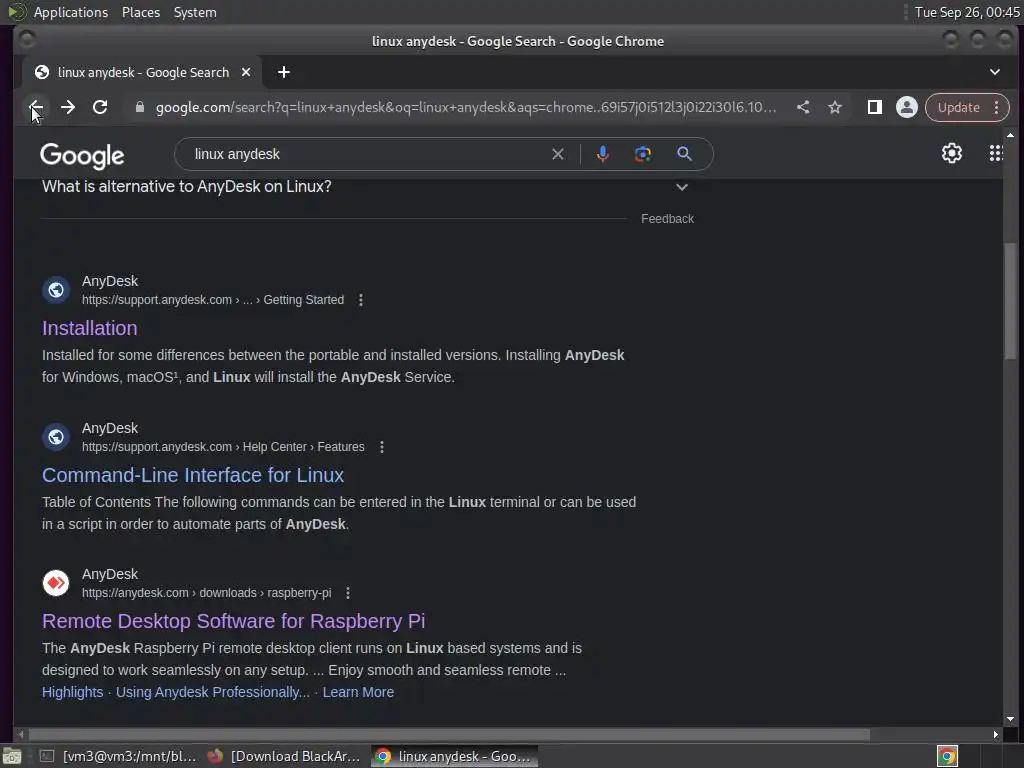Open Google quick settings gear
Screen dimensions: 1024x768
point(952,153)
